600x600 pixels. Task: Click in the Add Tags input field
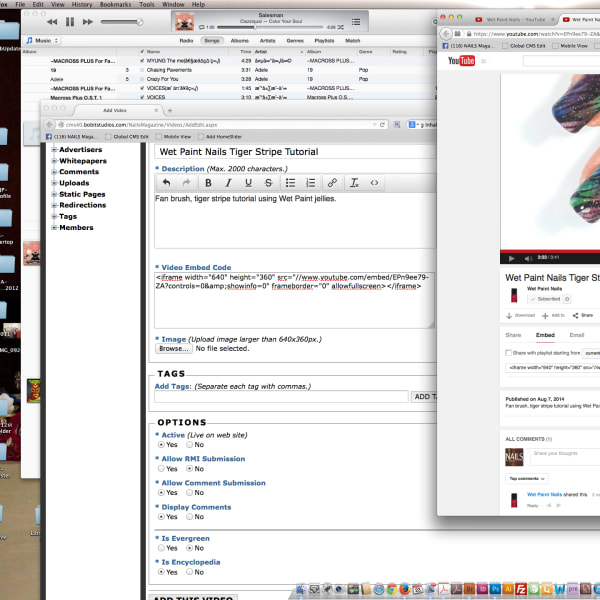pos(281,397)
